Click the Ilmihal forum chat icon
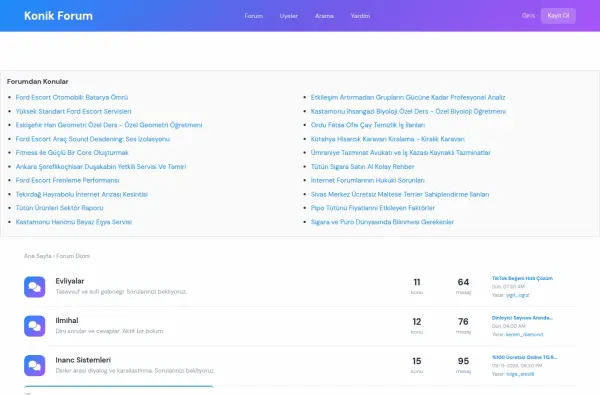This screenshot has height=395, width=600. coord(34,326)
